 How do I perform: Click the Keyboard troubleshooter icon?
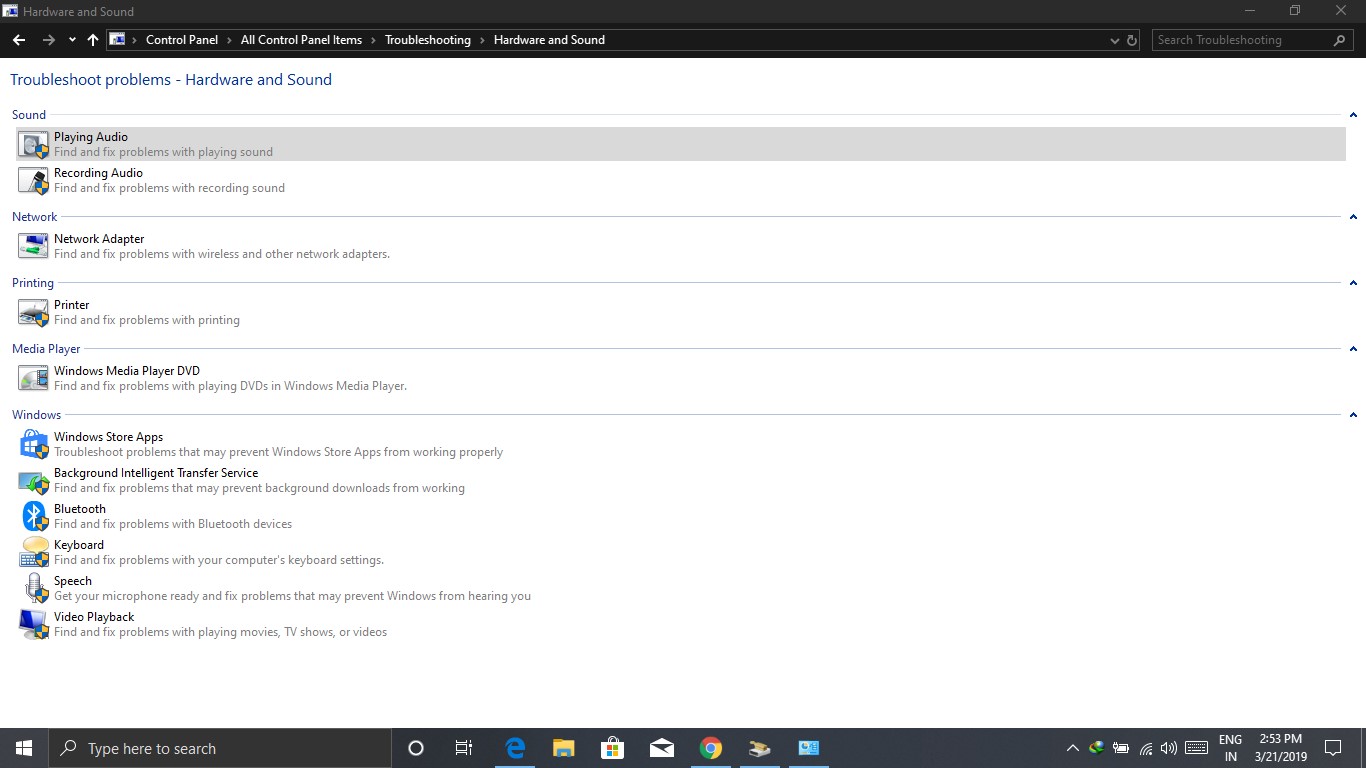click(34, 553)
